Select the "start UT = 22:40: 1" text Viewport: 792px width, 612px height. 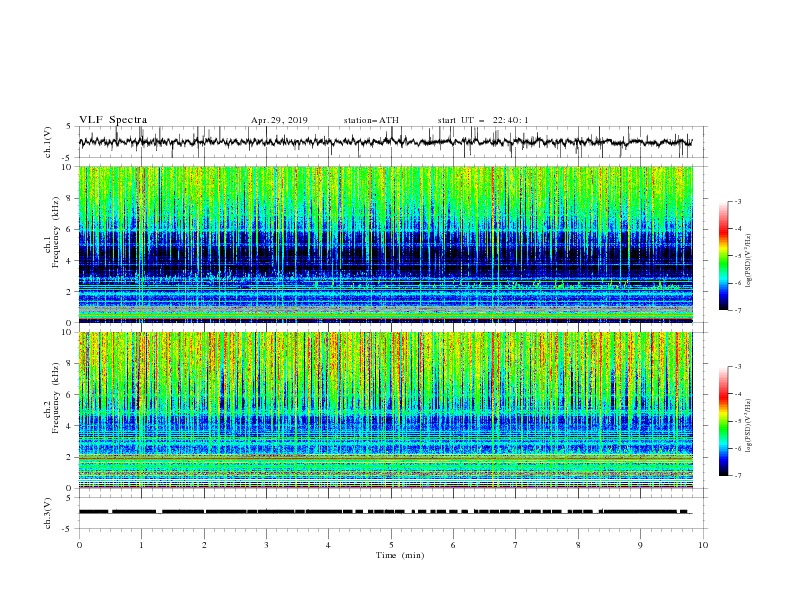(483, 120)
